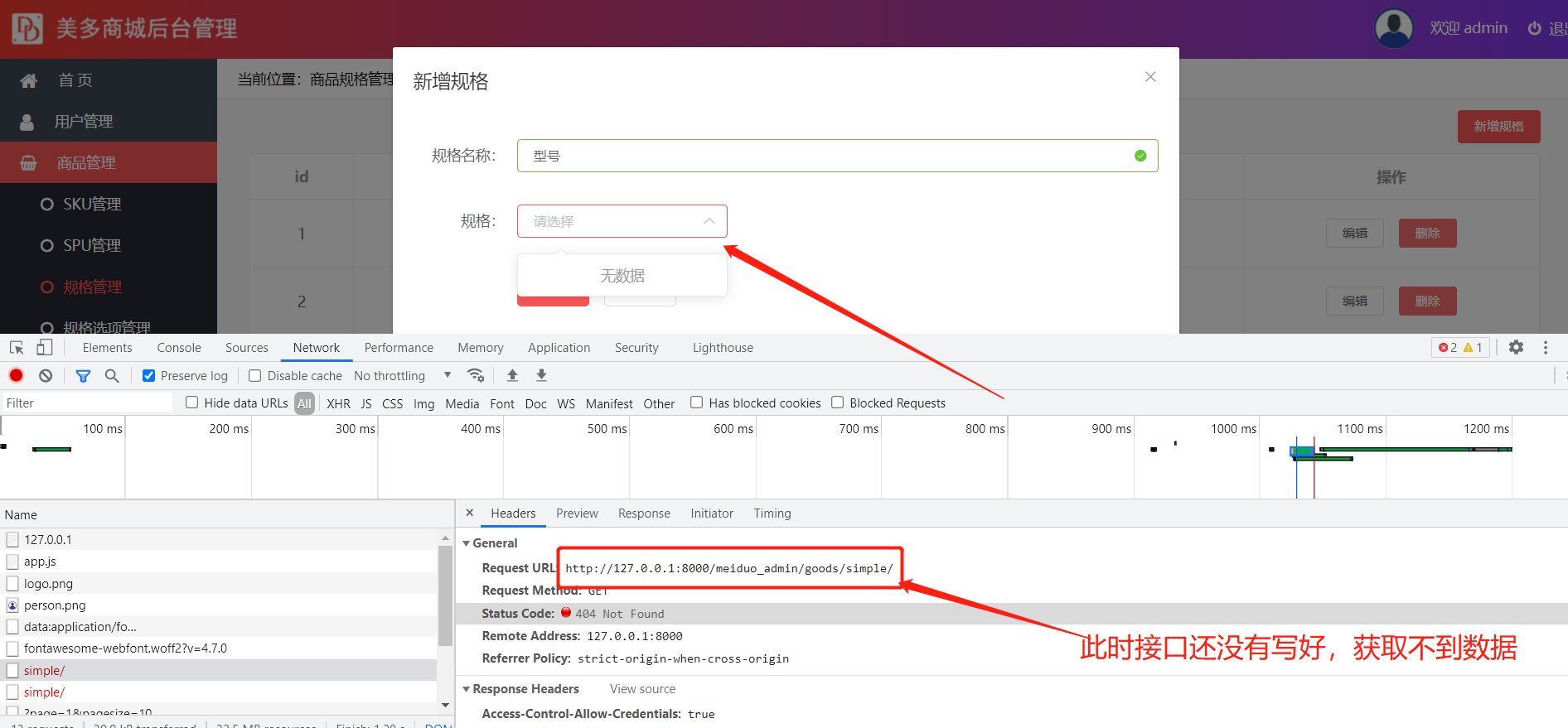Click the shop icon beside 商品管理
The image size is (1568, 728).
pyautogui.click(x=28, y=163)
